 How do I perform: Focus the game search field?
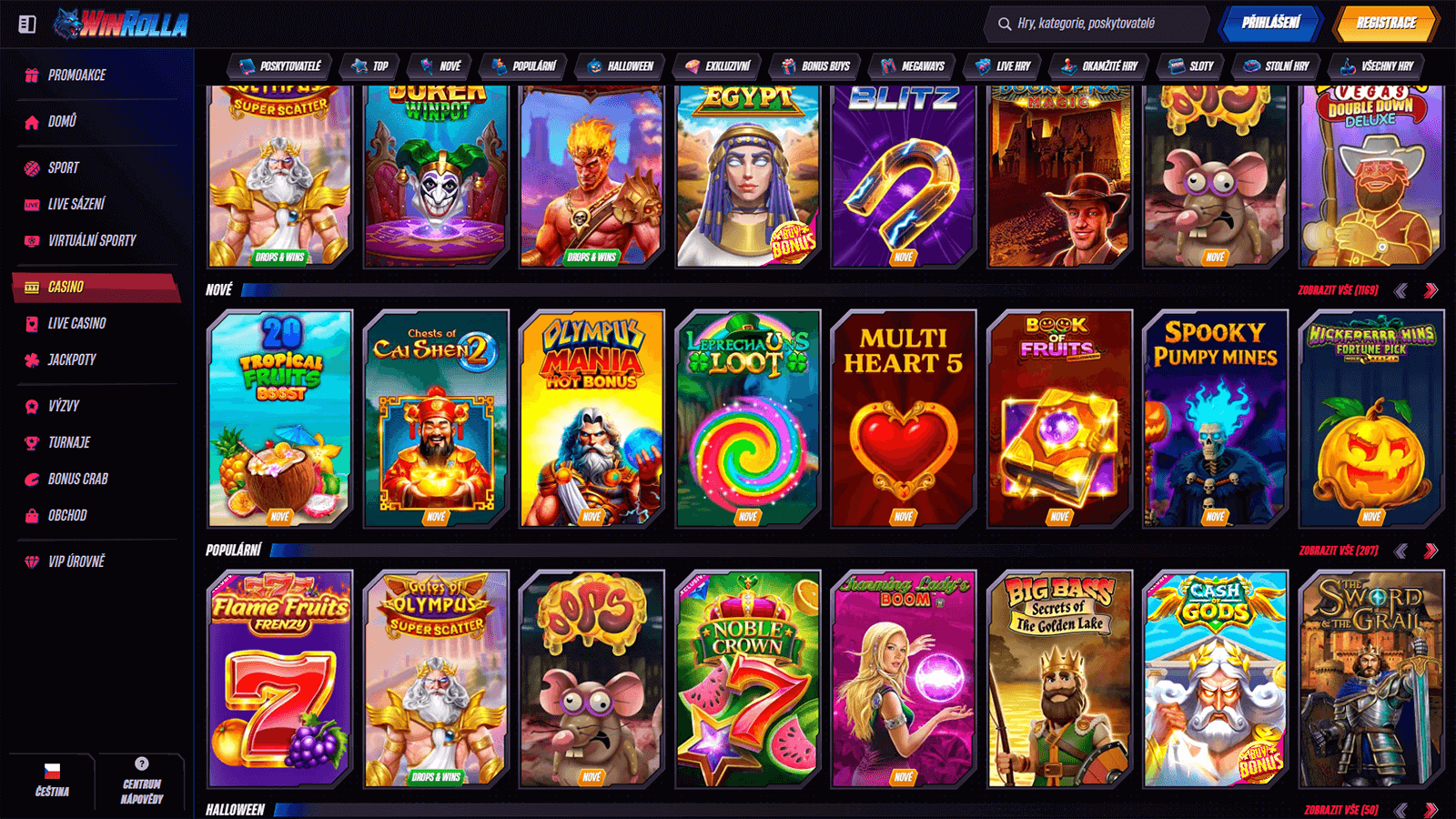1097,24
